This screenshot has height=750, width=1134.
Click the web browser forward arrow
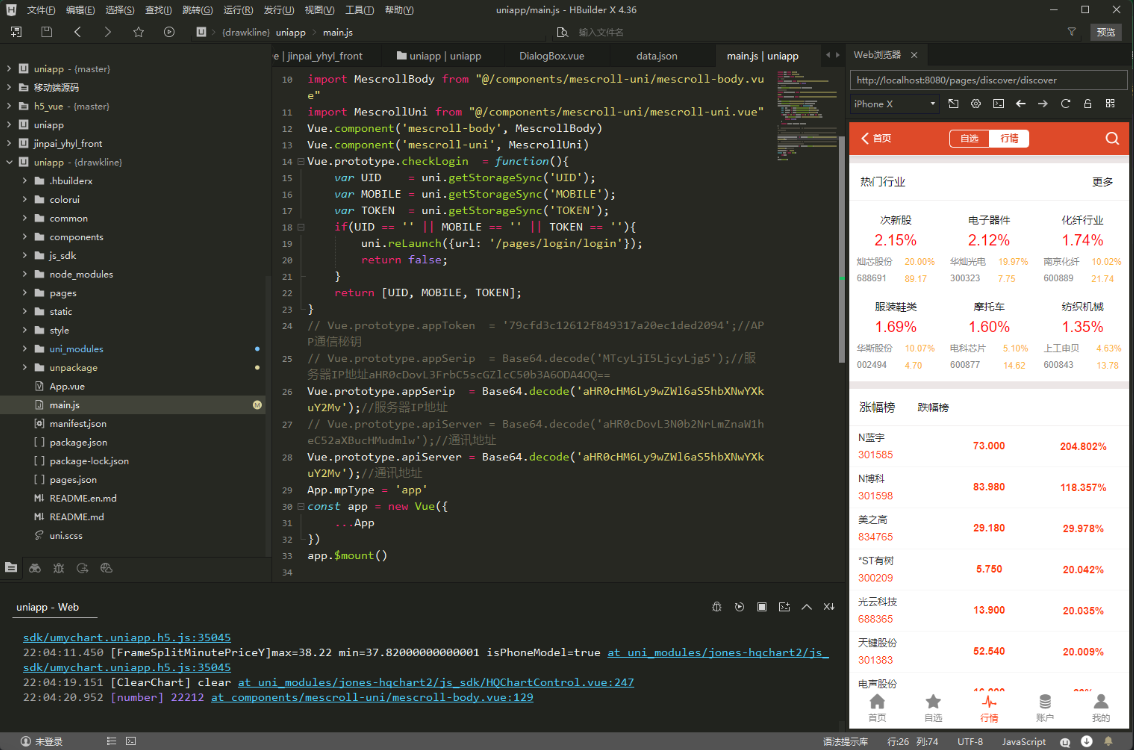(x=1043, y=103)
